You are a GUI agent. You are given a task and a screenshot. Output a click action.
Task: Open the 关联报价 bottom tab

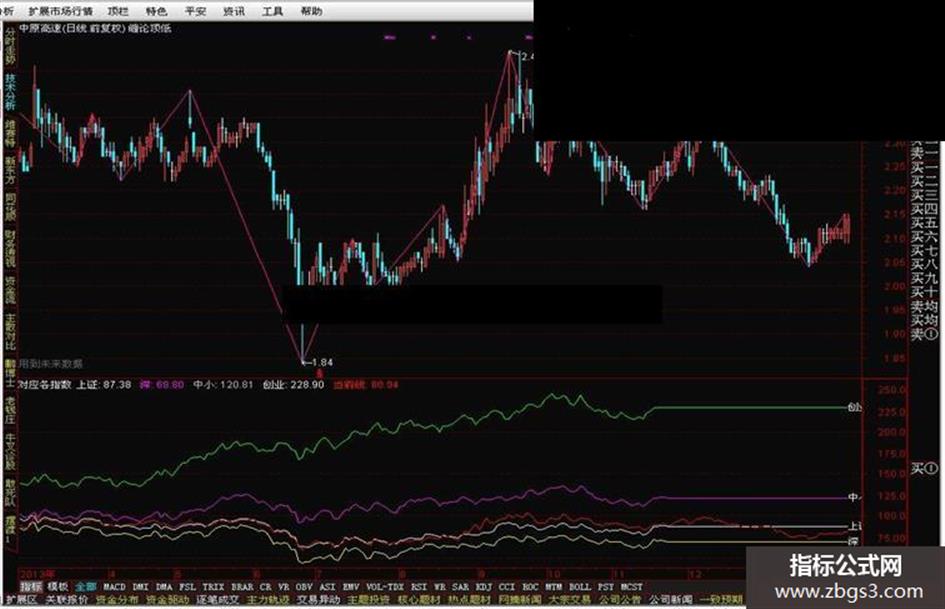pos(67,600)
